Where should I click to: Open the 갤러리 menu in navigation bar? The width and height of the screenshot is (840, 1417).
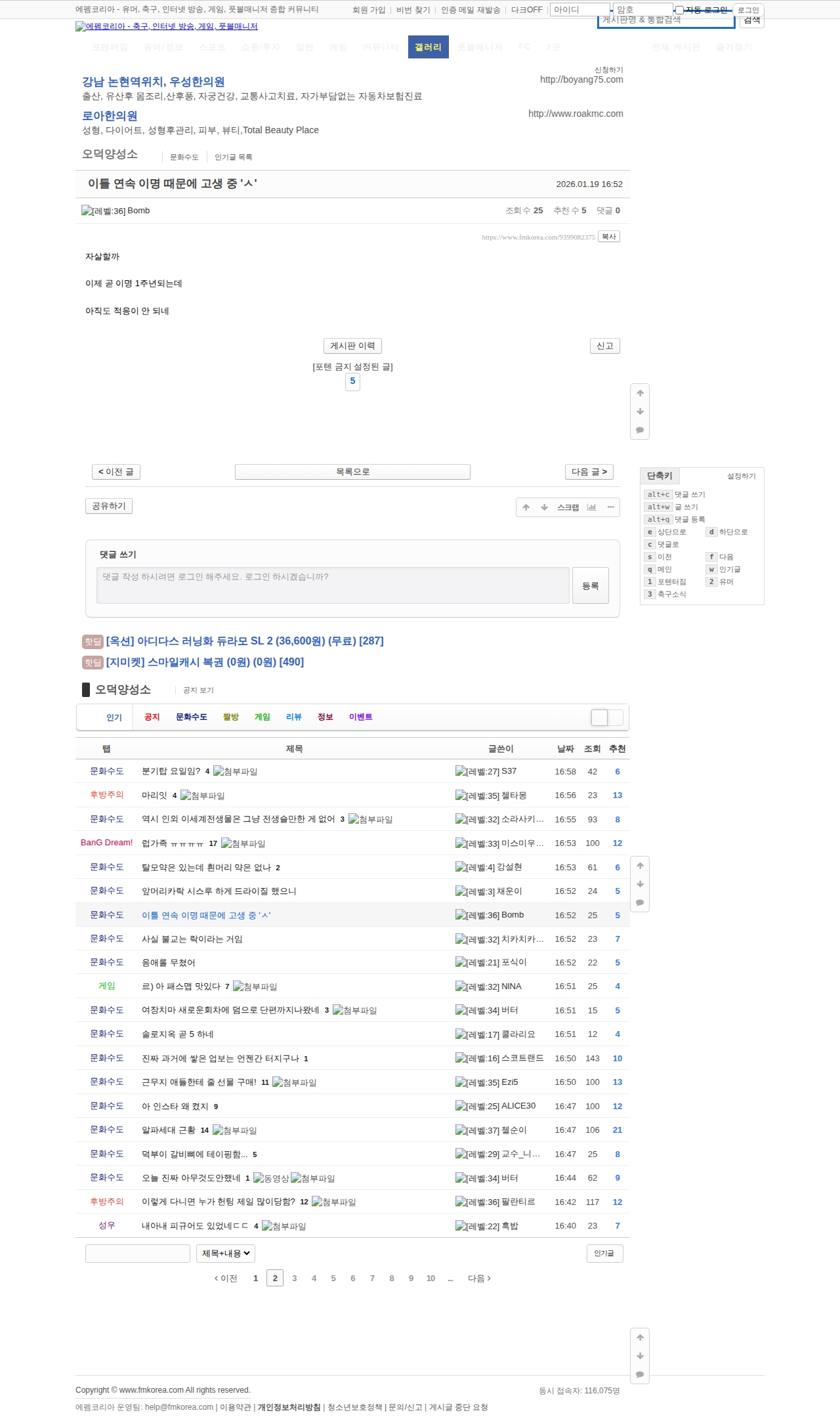pos(428,47)
